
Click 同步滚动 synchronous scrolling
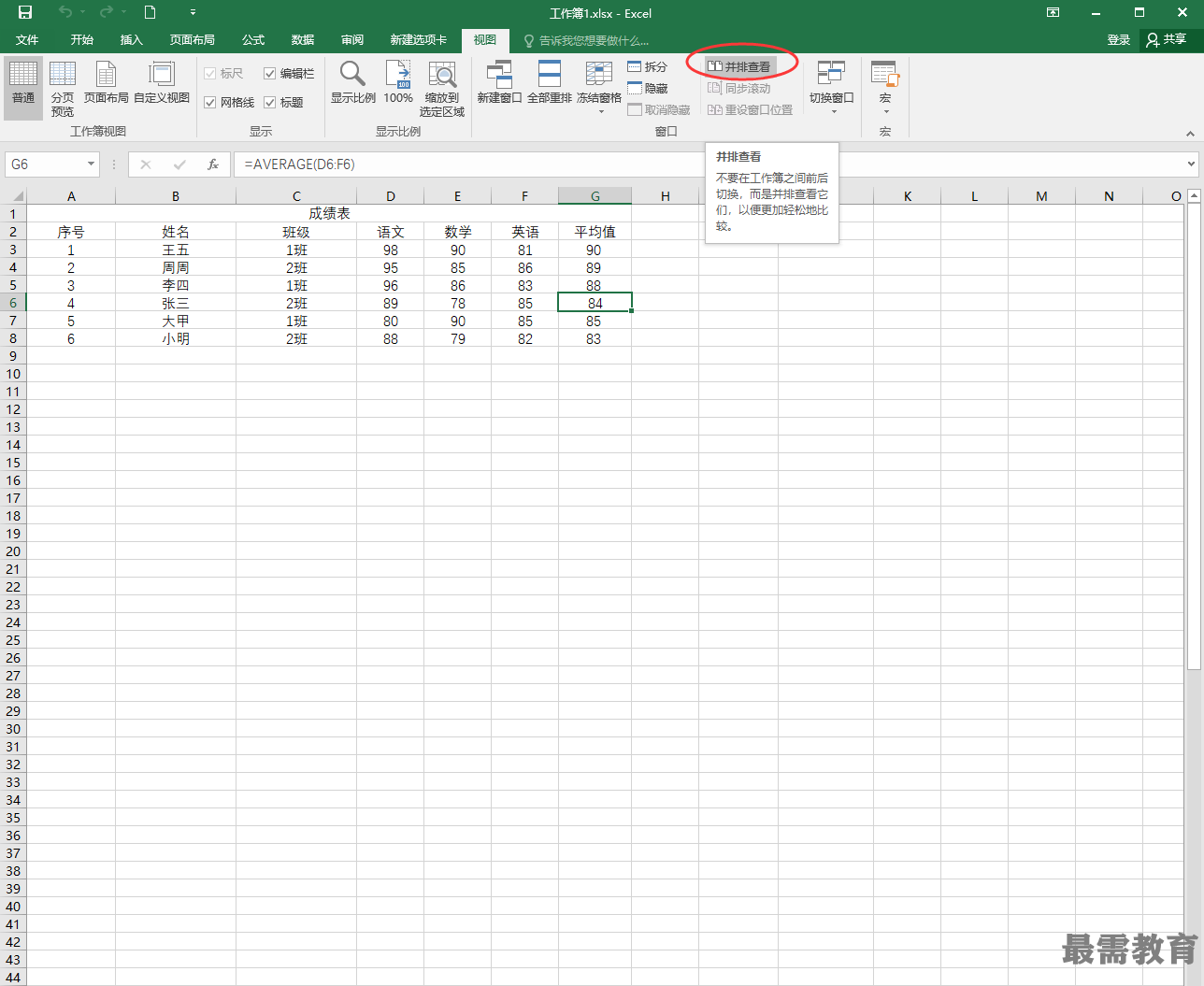coord(739,88)
